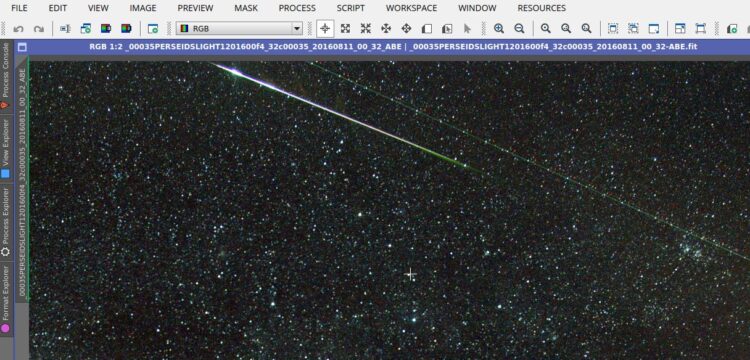The image size is (750, 360).
Task: Open the image window's control menu icon
Action: [x=22, y=47]
